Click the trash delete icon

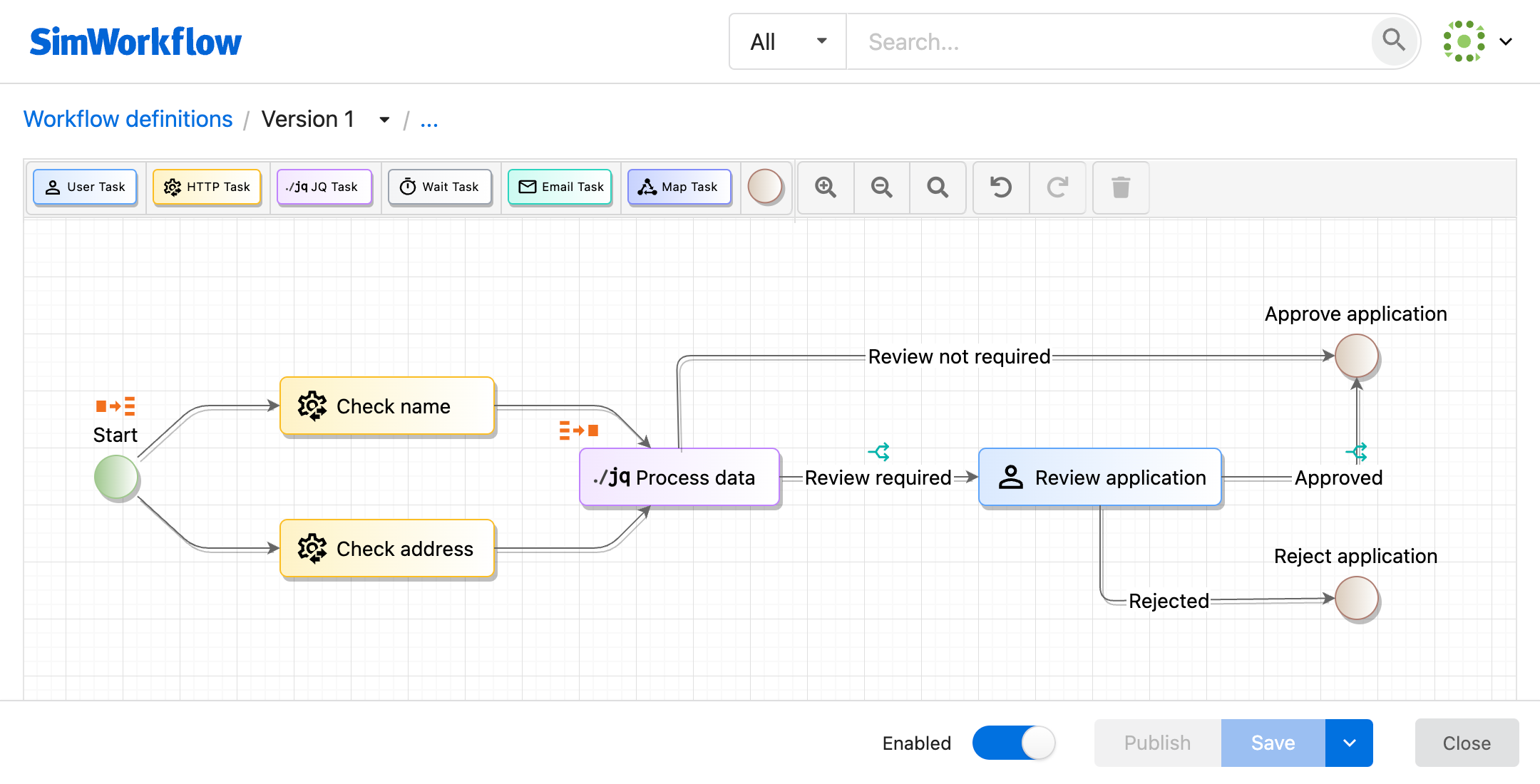click(1121, 187)
